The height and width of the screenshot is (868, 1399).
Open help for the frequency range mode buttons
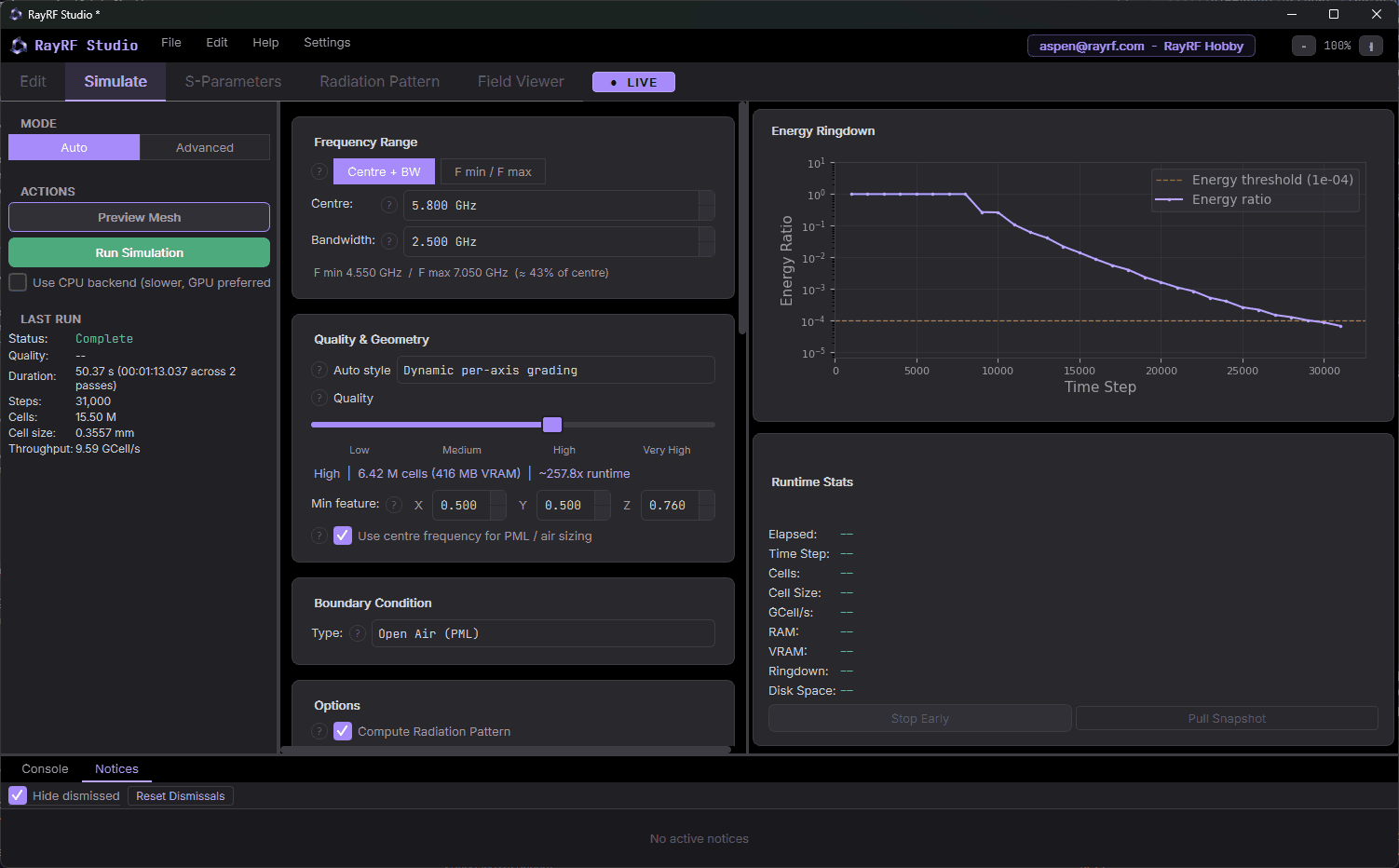[319, 171]
